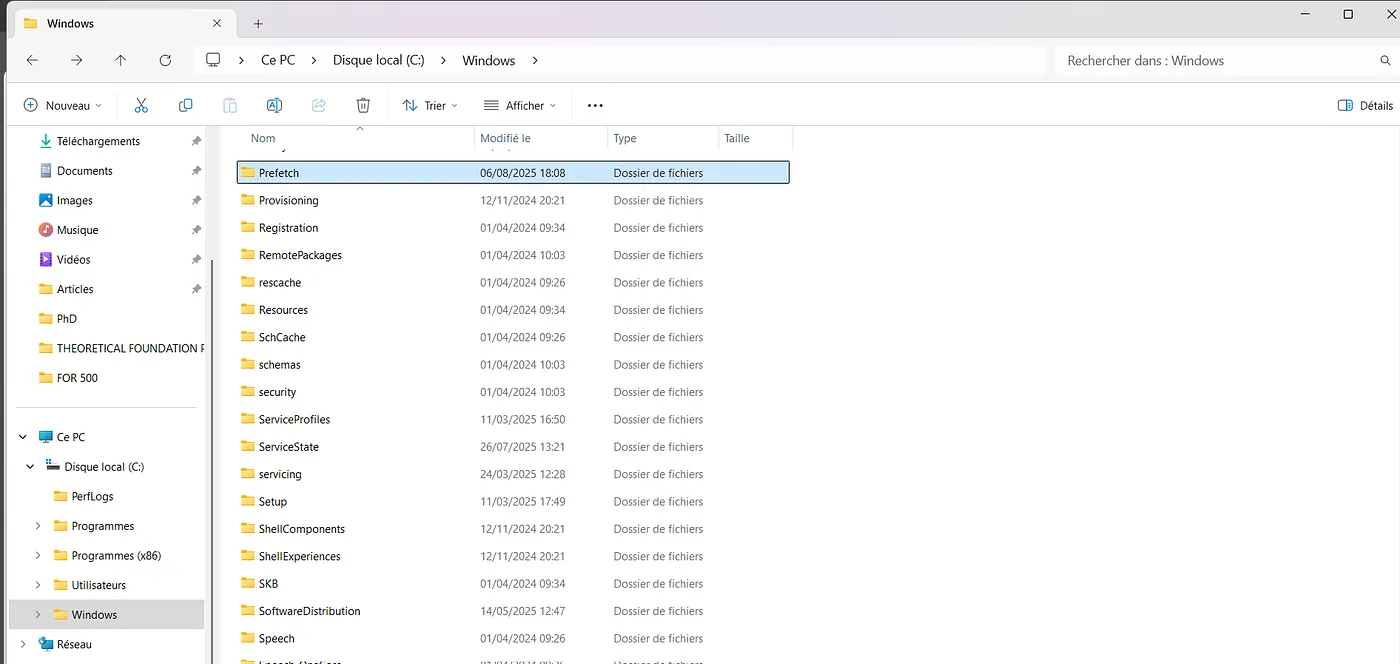Expand the Programmes tree node
The height and width of the screenshot is (664, 1400).
coord(38,526)
